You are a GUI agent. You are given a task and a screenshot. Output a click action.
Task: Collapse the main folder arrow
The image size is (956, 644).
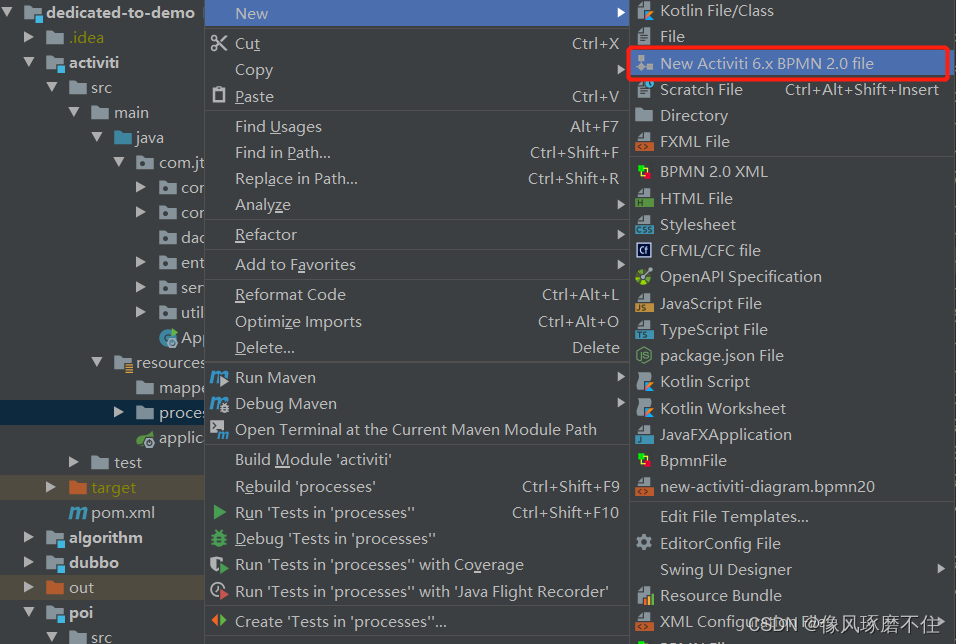pyautogui.click(x=74, y=112)
